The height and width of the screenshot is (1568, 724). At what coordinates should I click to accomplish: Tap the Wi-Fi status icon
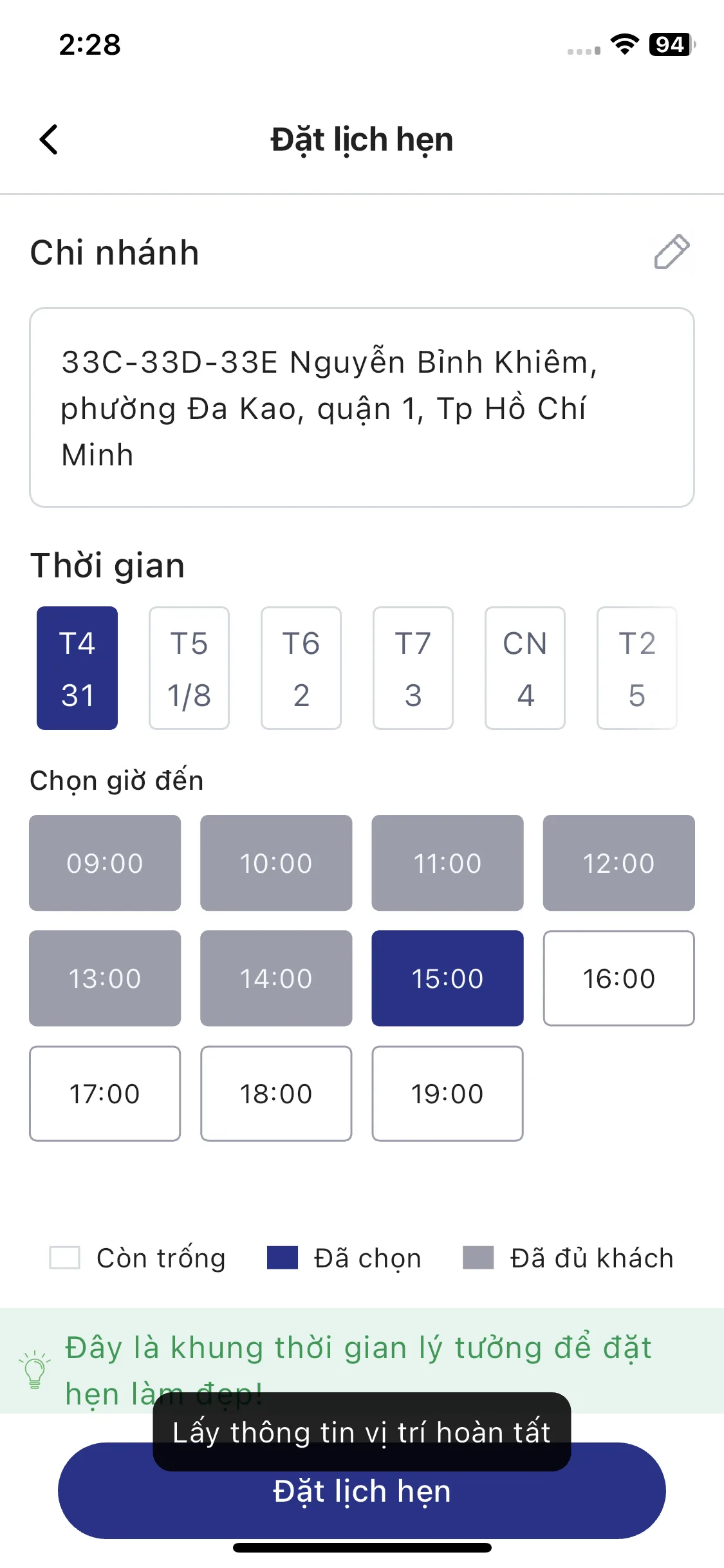tap(624, 44)
